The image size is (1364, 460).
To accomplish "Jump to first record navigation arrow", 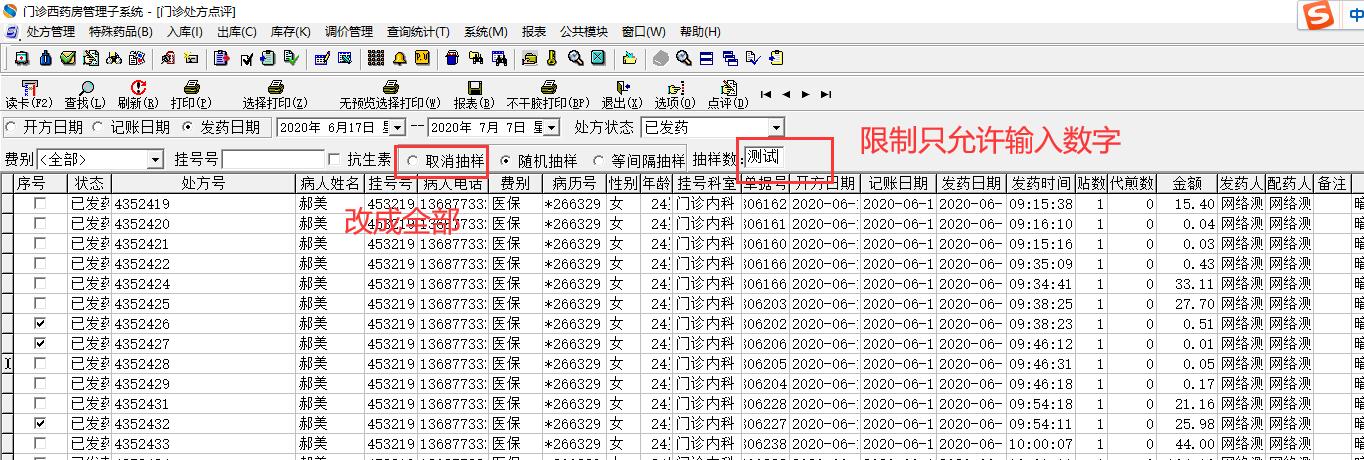I will 766,94.
